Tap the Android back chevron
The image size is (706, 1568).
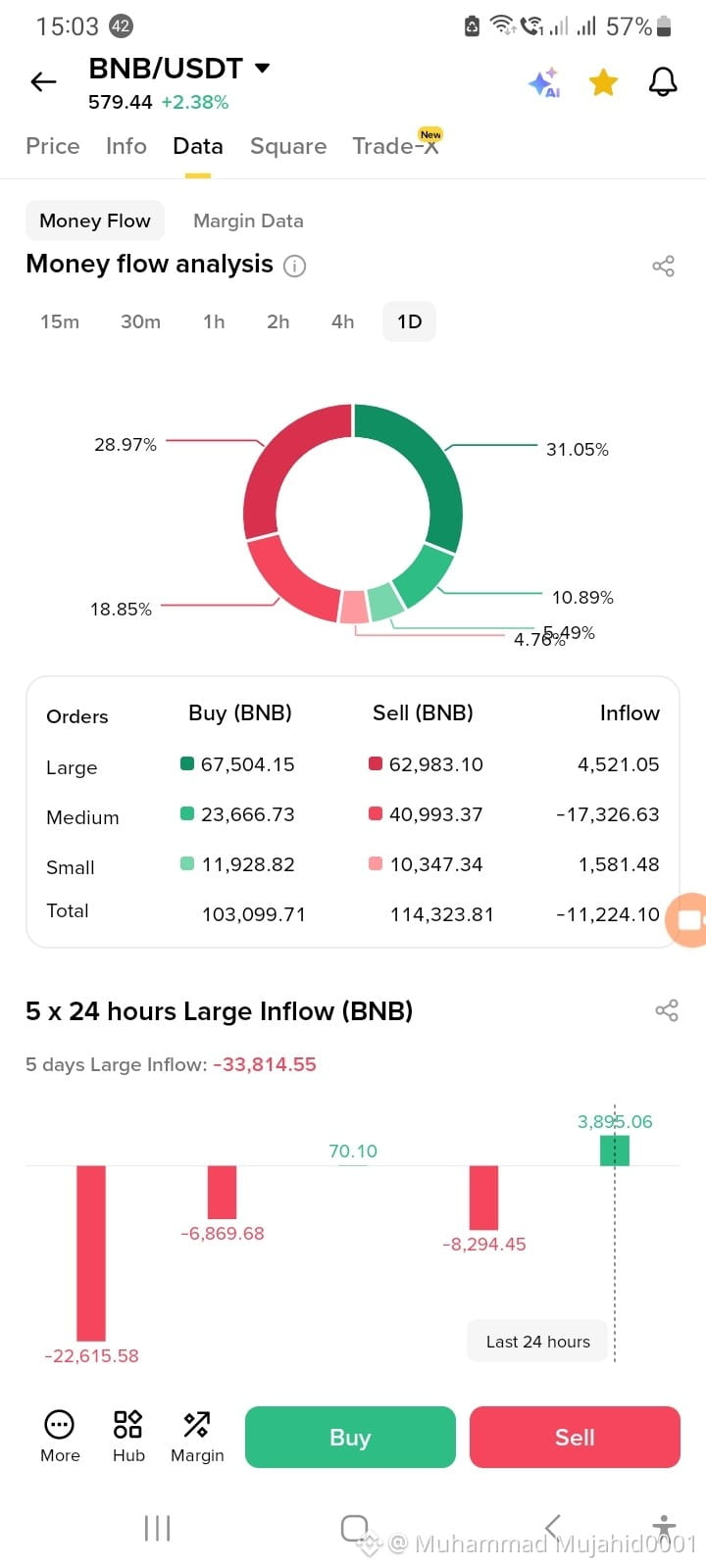552,1528
